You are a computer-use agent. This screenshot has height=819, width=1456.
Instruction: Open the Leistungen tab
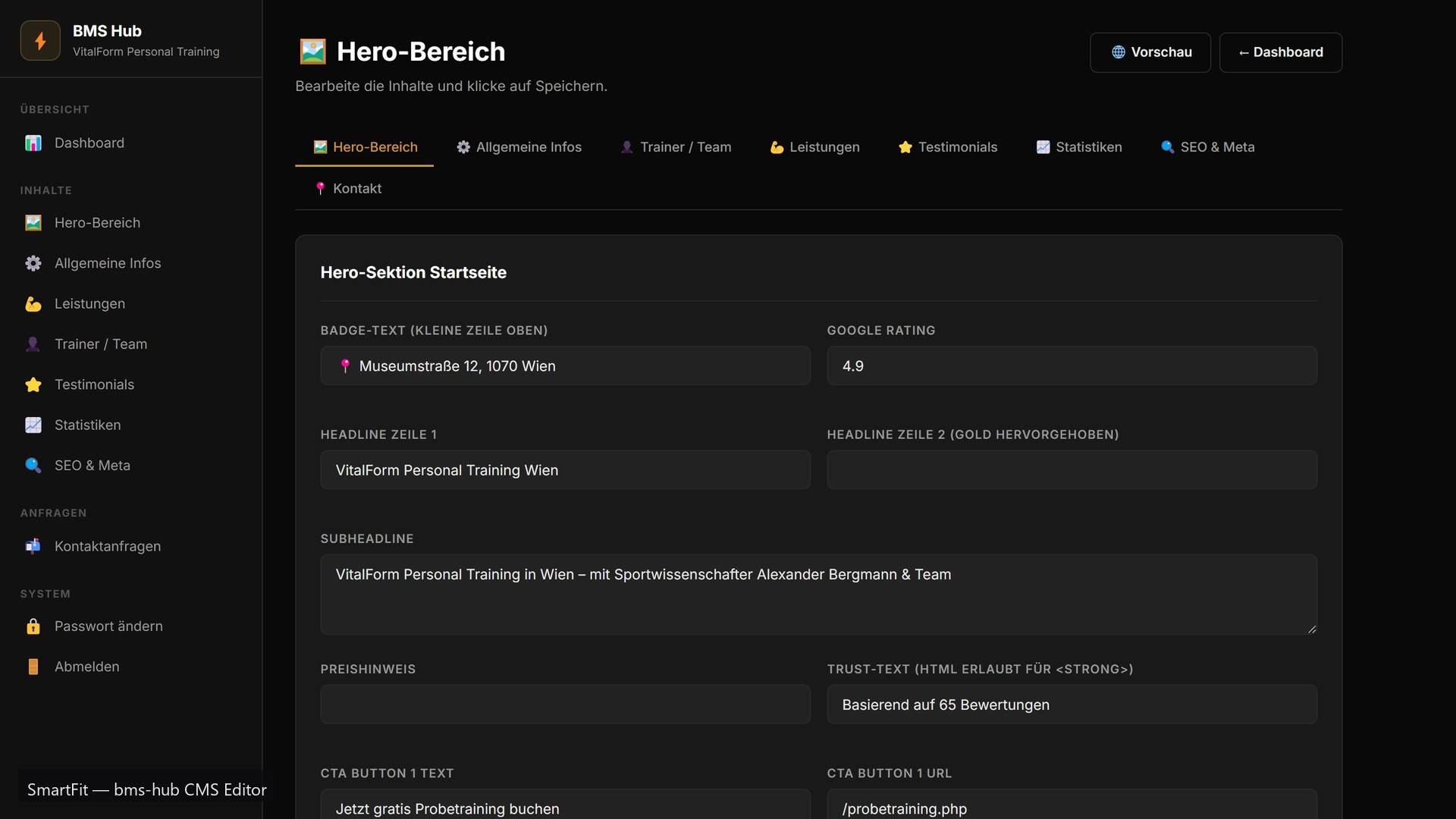pyautogui.click(x=815, y=147)
